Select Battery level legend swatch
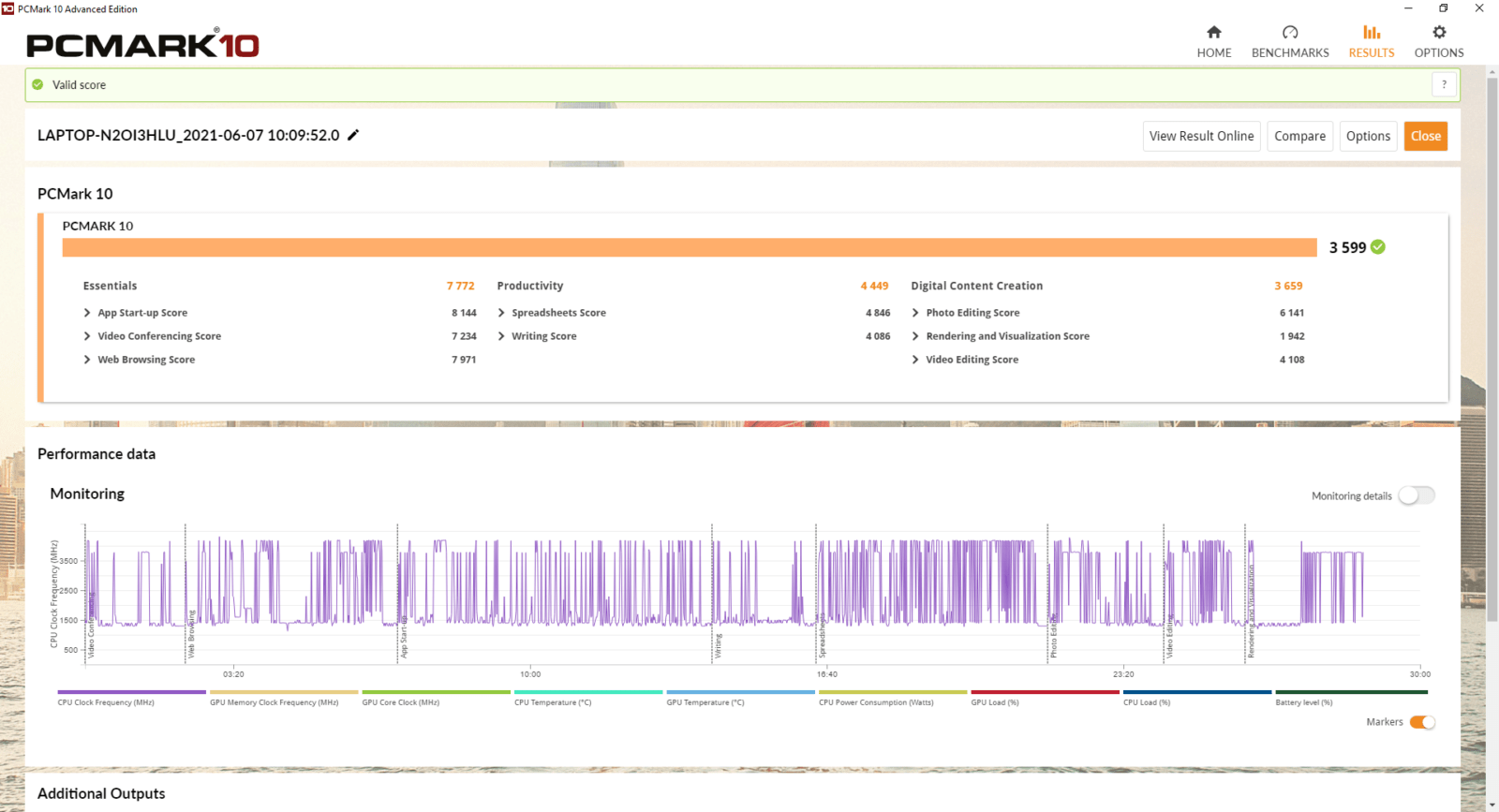The width and height of the screenshot is (1499, 812). click(x=1350, y=692)
